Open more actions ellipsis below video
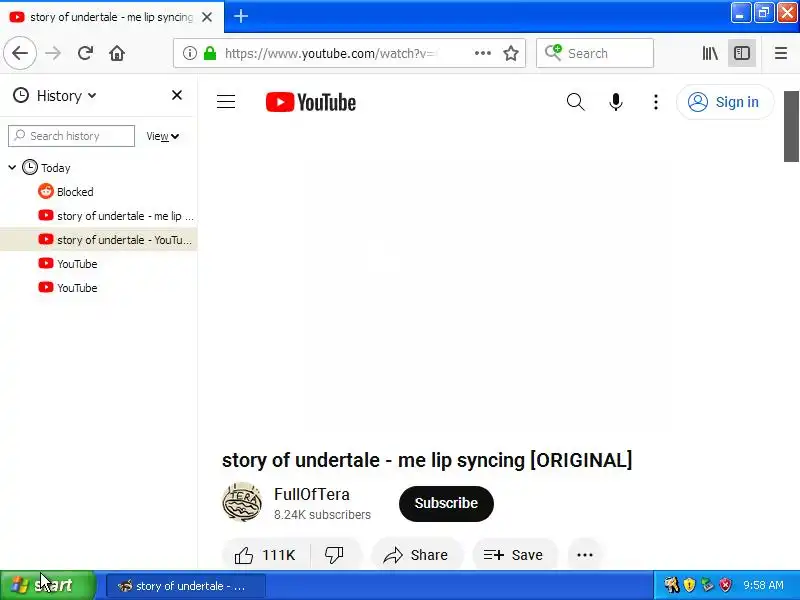 pos(585,555)
